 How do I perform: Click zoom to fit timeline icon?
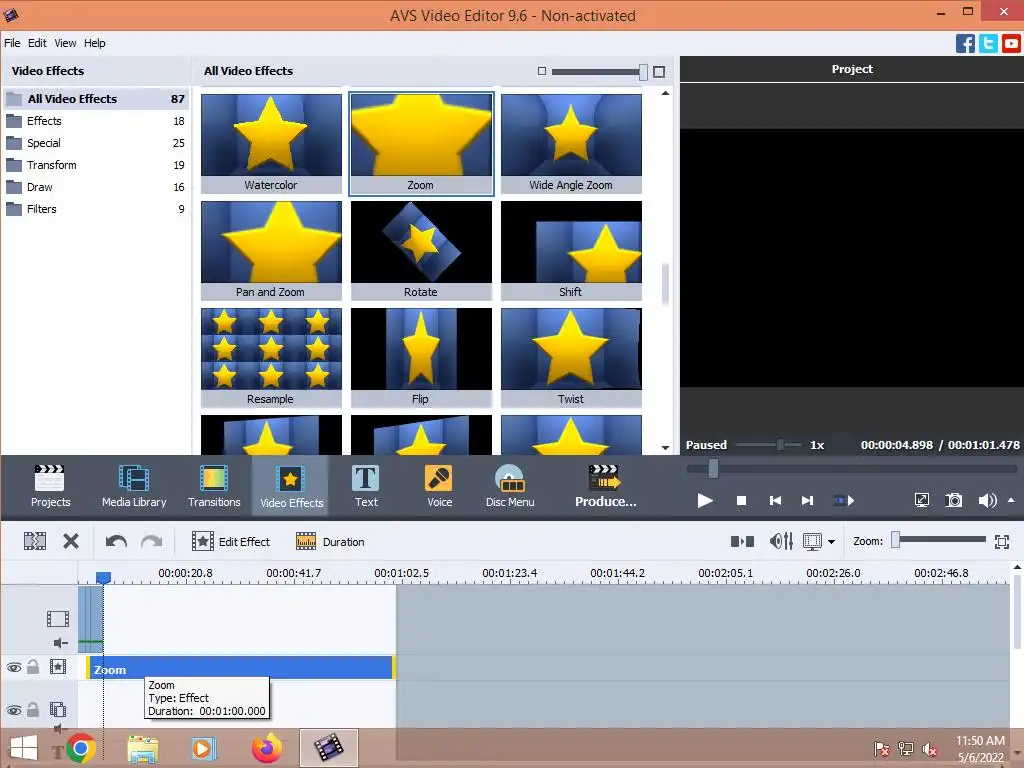(x=1002, y=541)
